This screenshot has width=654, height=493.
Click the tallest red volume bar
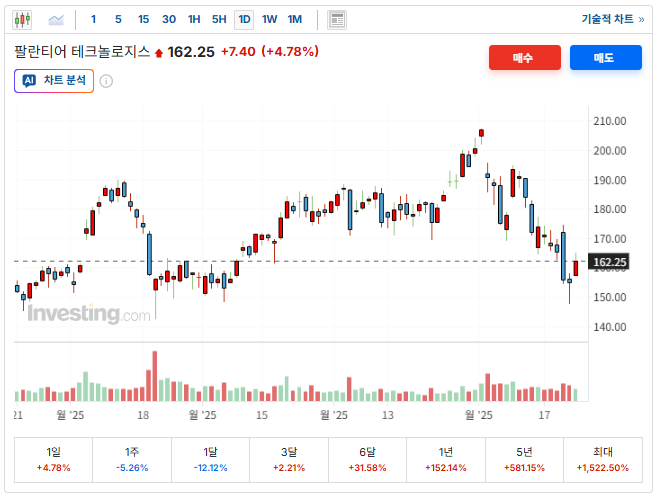(155, 376)
